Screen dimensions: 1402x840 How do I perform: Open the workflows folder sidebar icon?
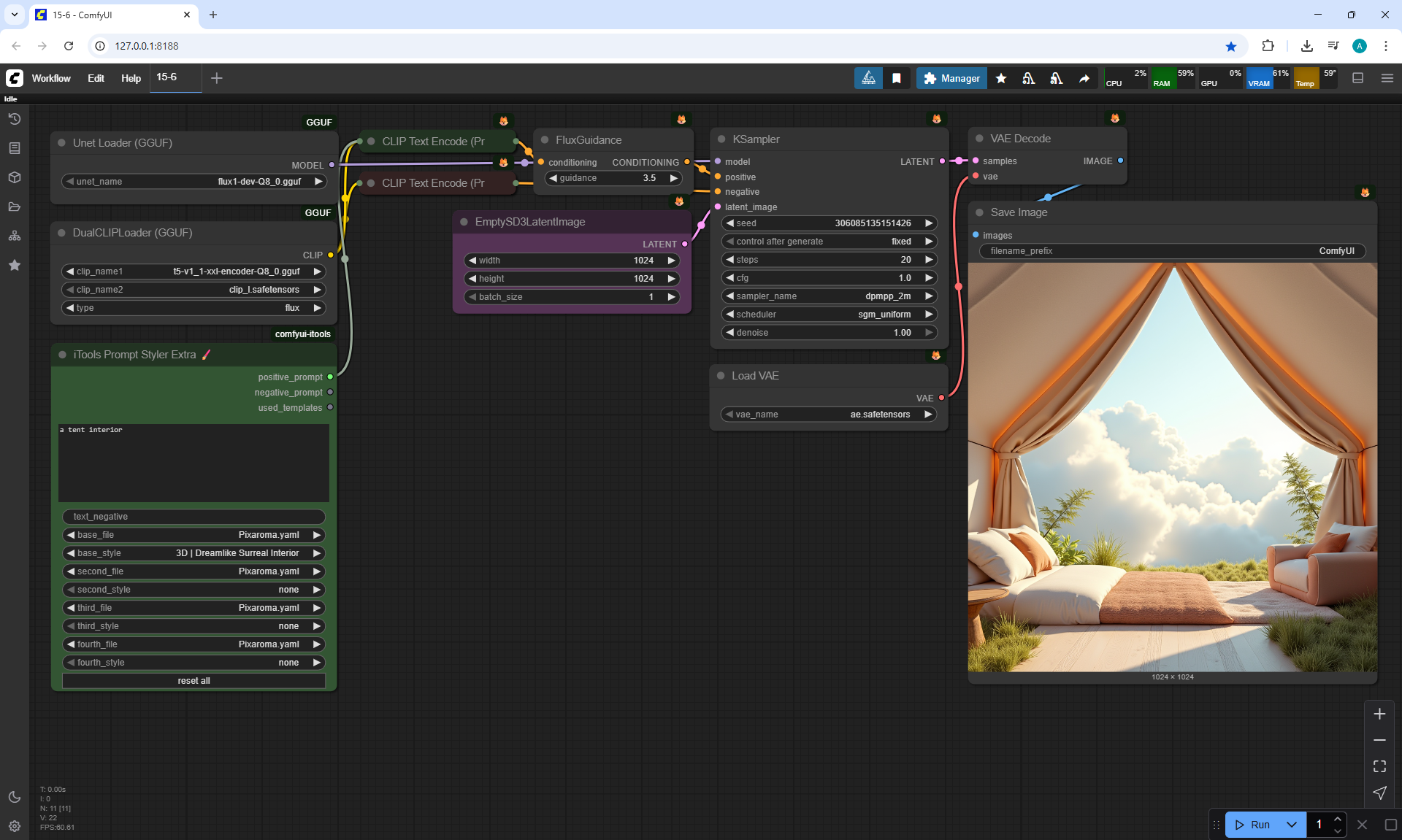tap(14, 207)
